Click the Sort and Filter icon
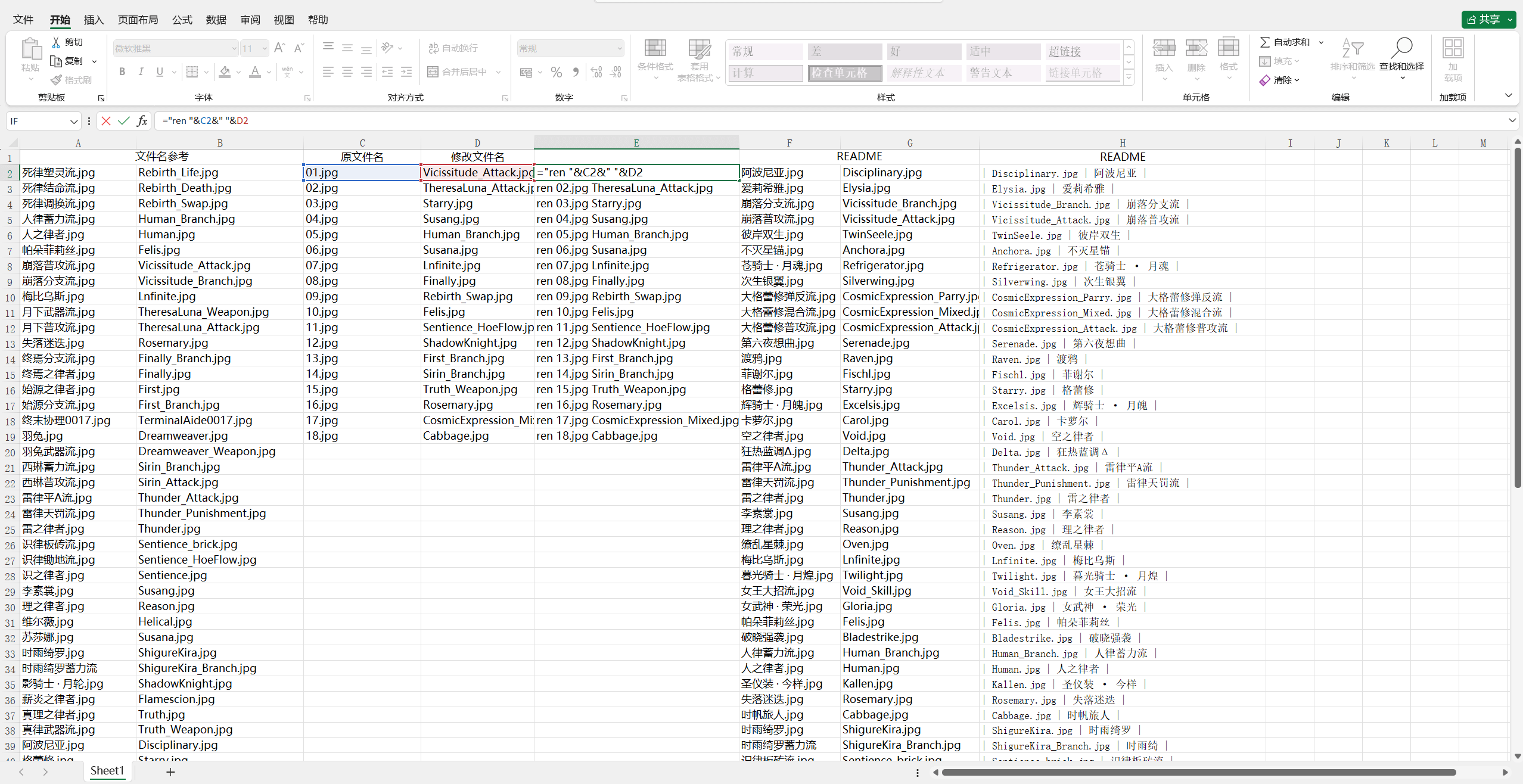This screenshot has height=784, width=1523. click(1353, 48)
